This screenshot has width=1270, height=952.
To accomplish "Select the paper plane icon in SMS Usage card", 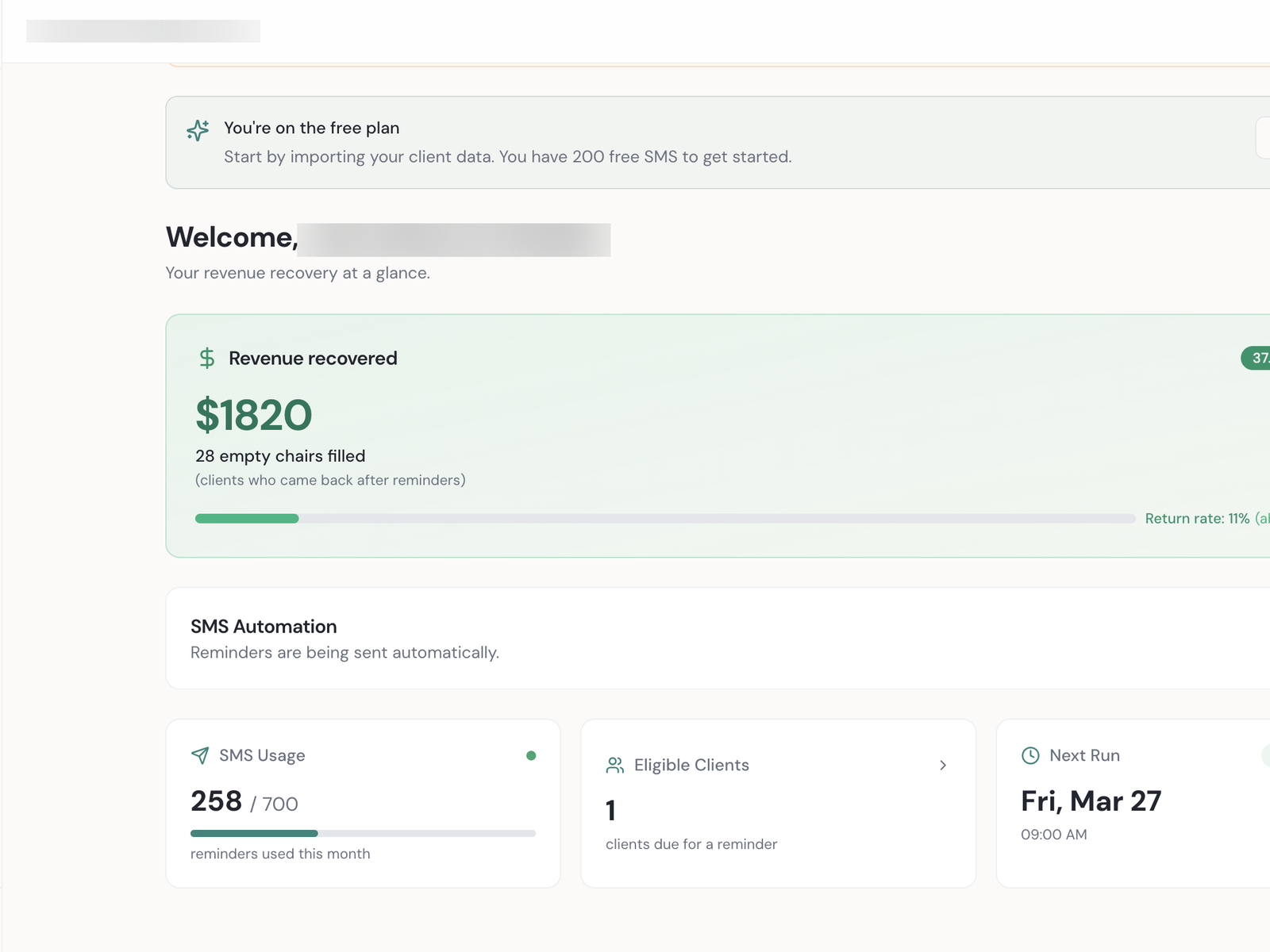I will point(199,755).
